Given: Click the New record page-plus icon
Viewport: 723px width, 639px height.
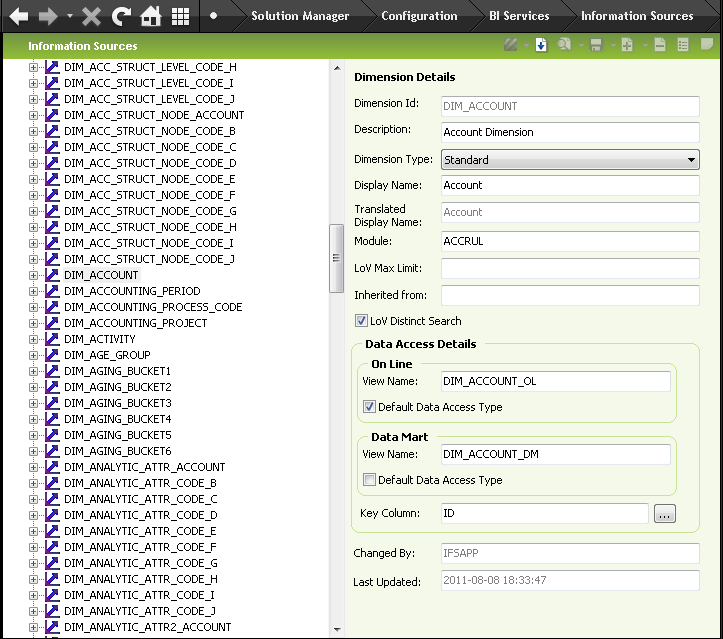Looking at the screenshot, I should coord(627,45).
